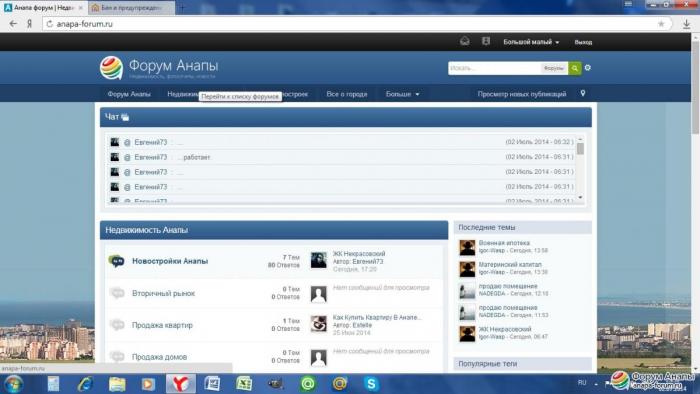The image size is (700, 394).
Task: Click the chat scrollbar up arrow
Action: coord(580,139)
